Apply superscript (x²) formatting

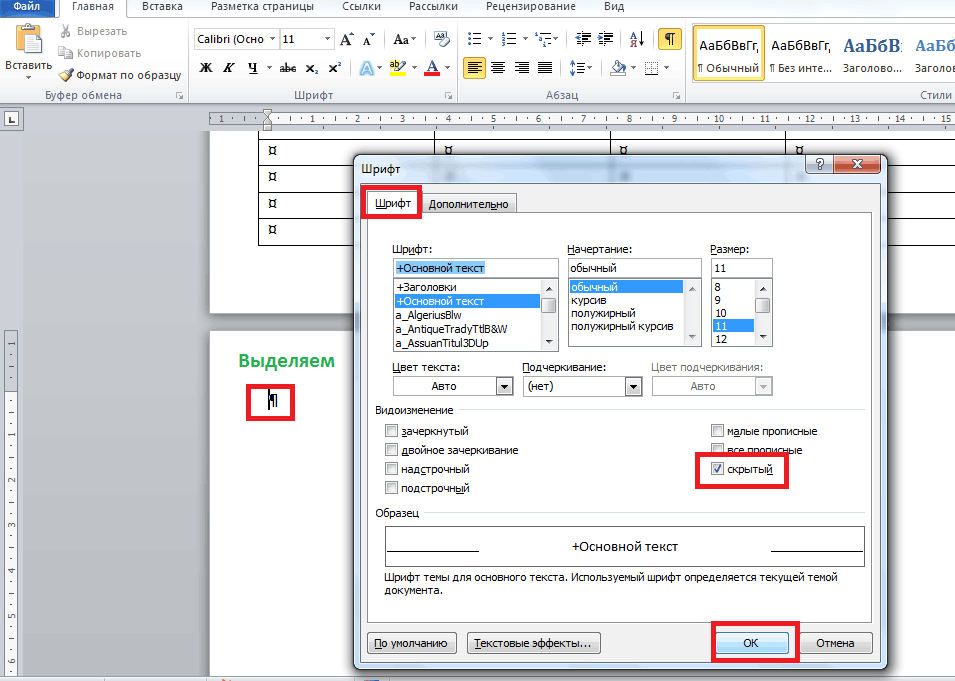click(334, 68)
